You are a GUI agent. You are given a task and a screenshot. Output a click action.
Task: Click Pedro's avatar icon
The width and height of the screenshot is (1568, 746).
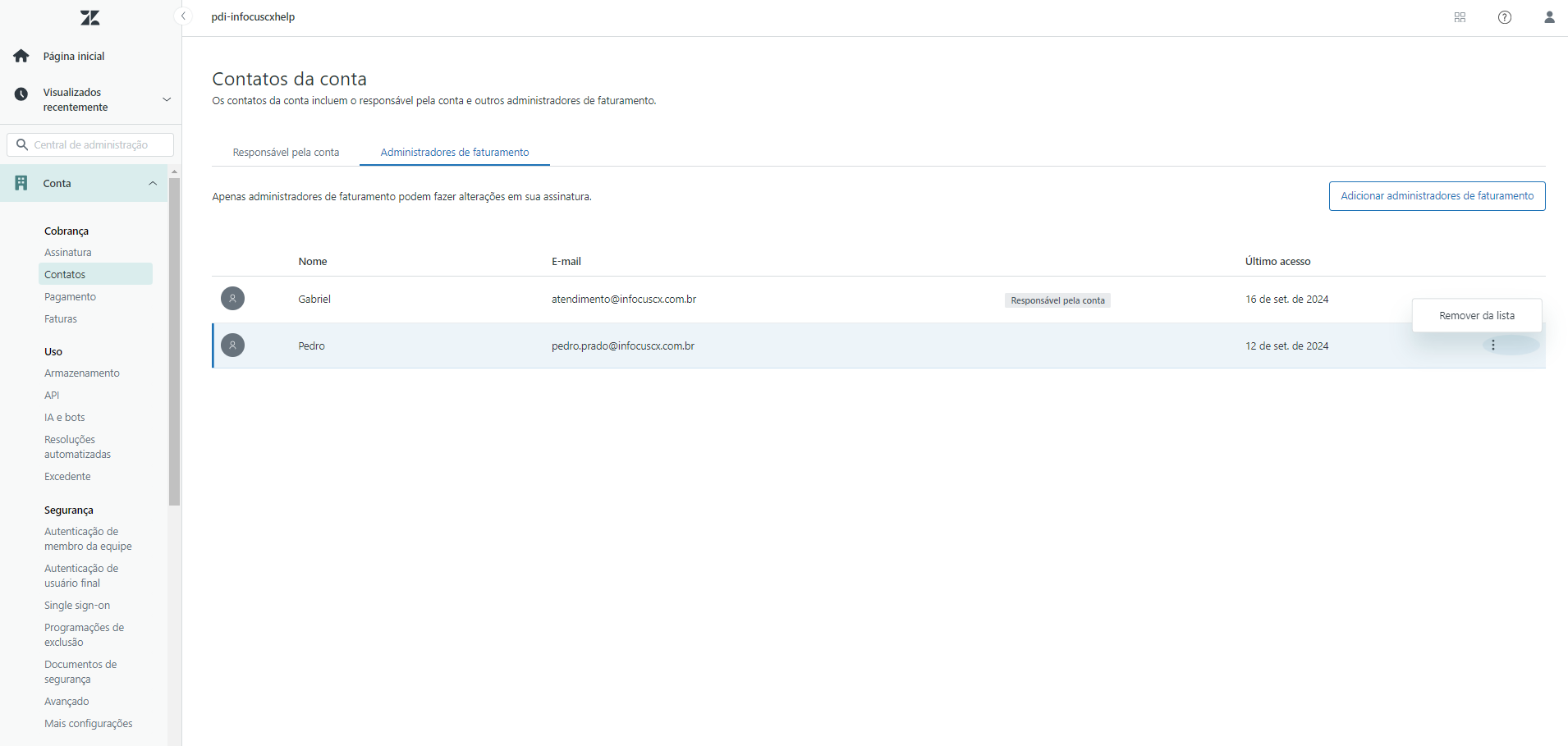click(x=232, y=346)
